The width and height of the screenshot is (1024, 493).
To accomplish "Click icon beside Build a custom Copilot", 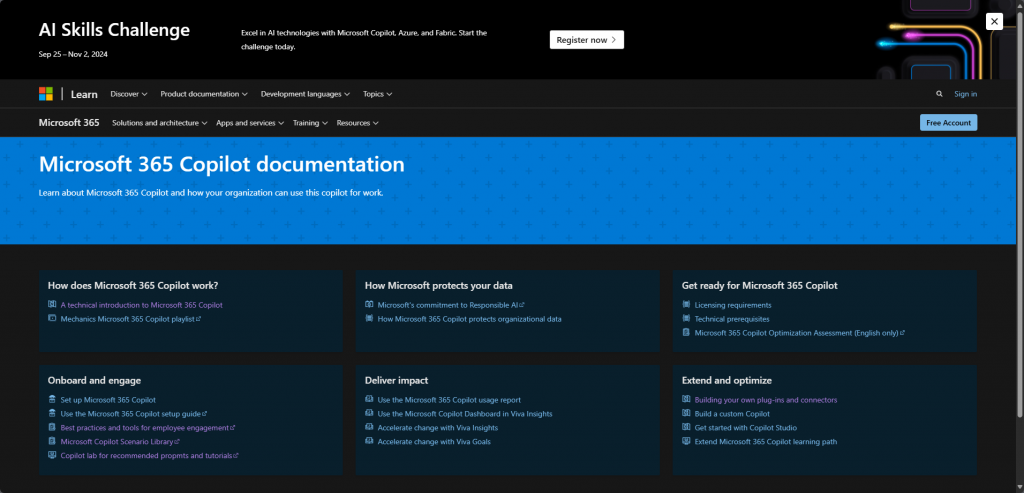I will [686, 413].
